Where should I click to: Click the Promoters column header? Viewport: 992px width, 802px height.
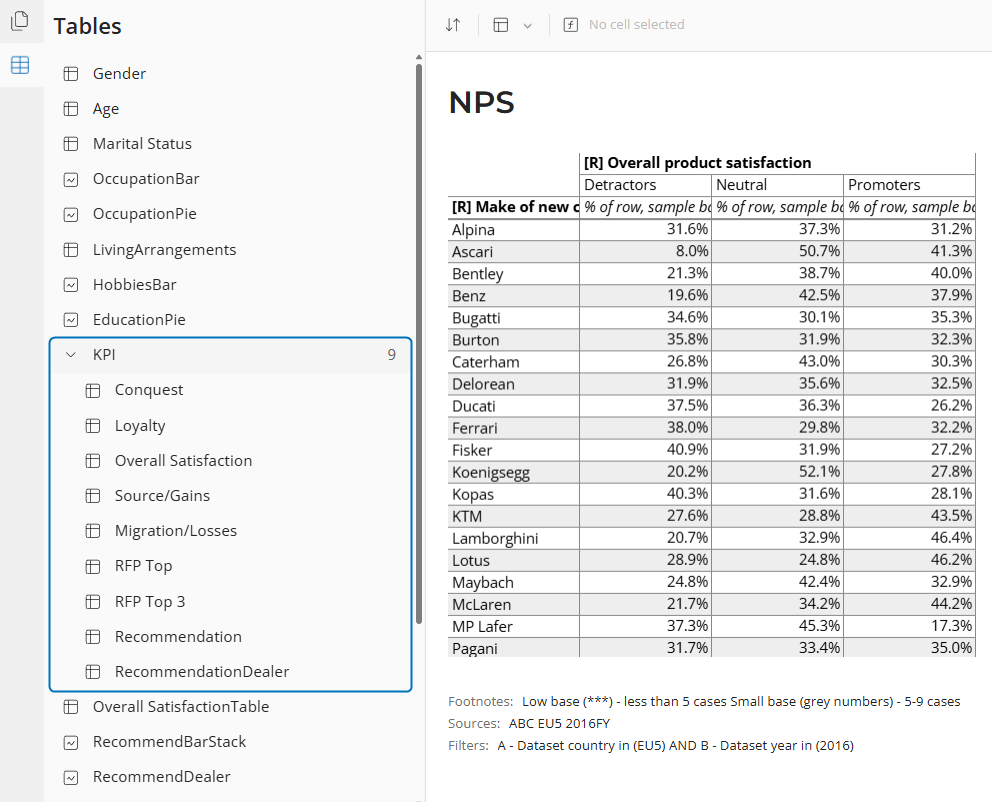coord(884,185)
